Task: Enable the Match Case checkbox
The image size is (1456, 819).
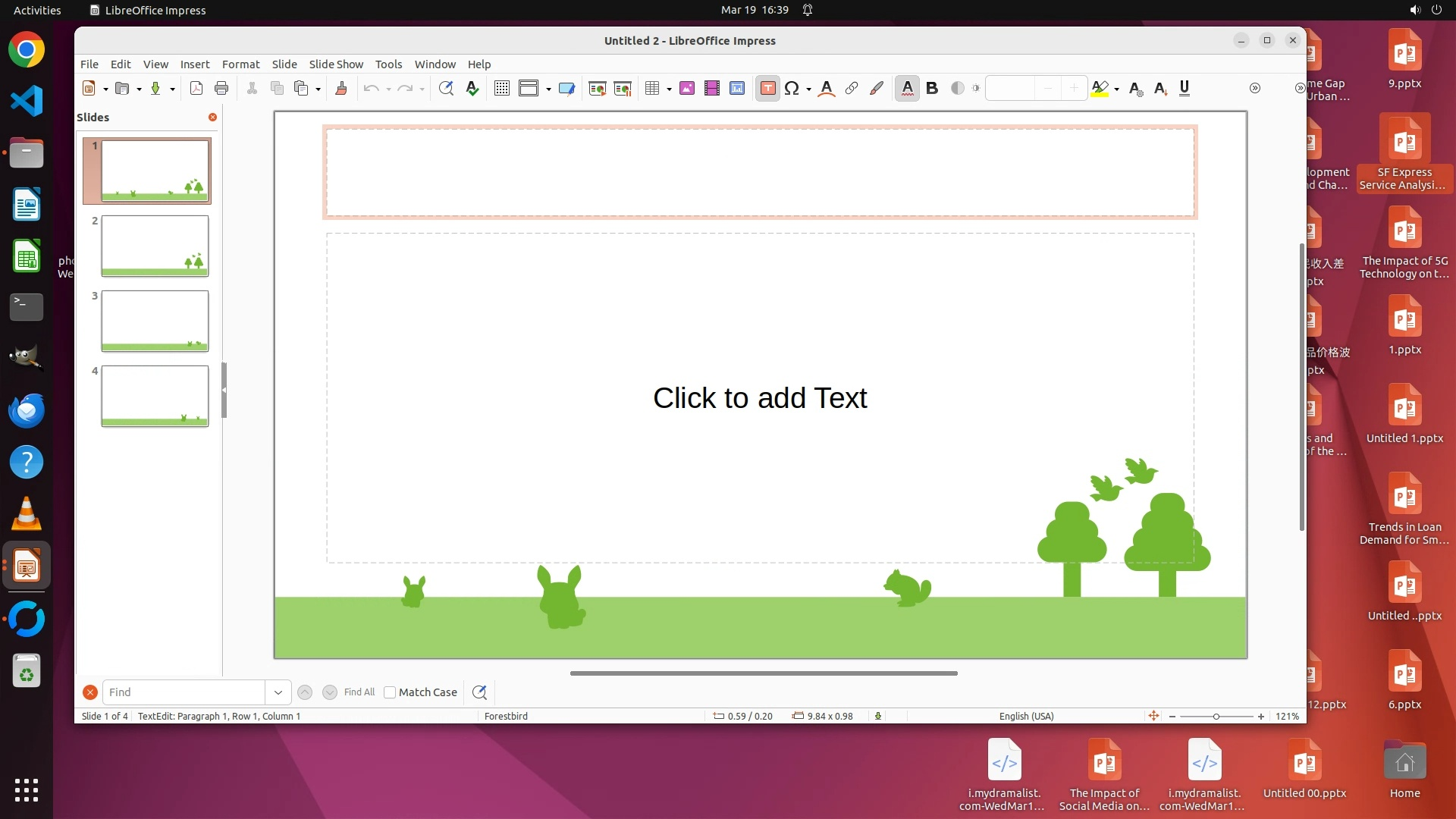Action: (390, 692)
